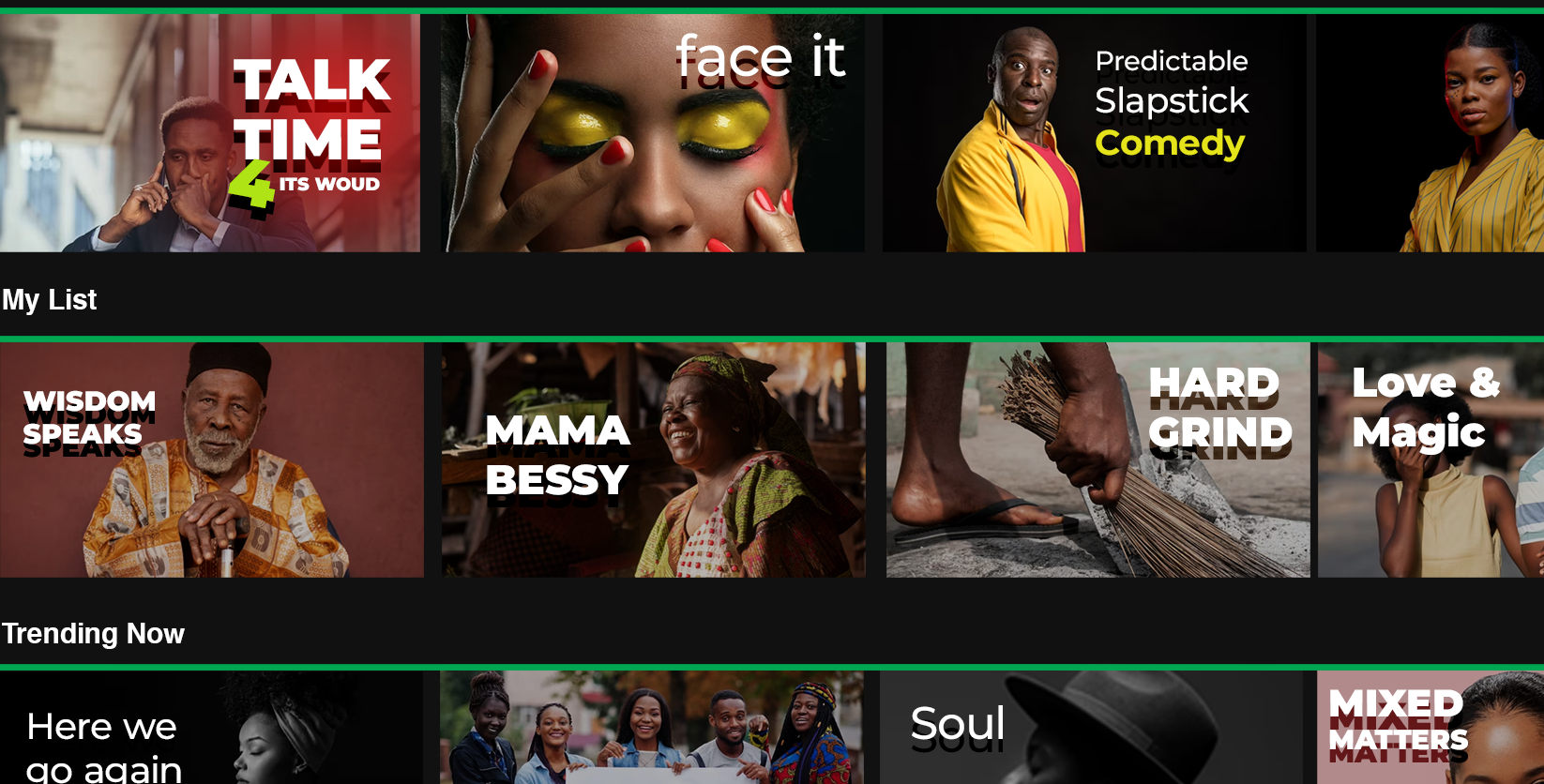1544x784 pixels.
Task: Click the HARD GRIND title text
Action: pos(1219,408)
